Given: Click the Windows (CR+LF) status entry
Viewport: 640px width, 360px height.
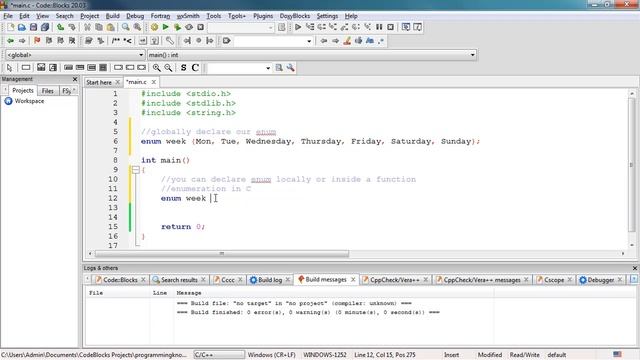Looking at the screenshot, I should click(x=271, y=355).
